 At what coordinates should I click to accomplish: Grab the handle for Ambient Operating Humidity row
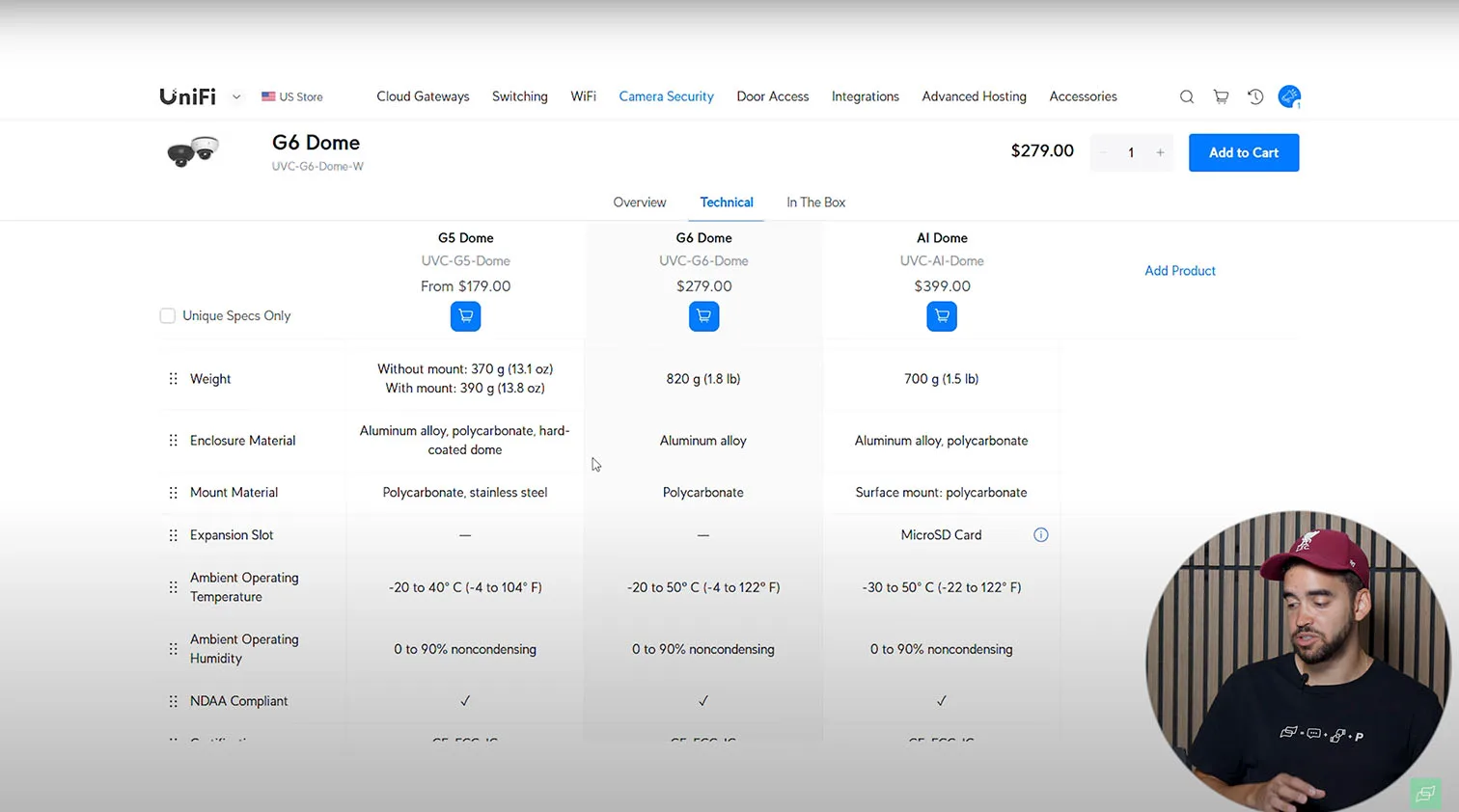(x=174, y=649)
